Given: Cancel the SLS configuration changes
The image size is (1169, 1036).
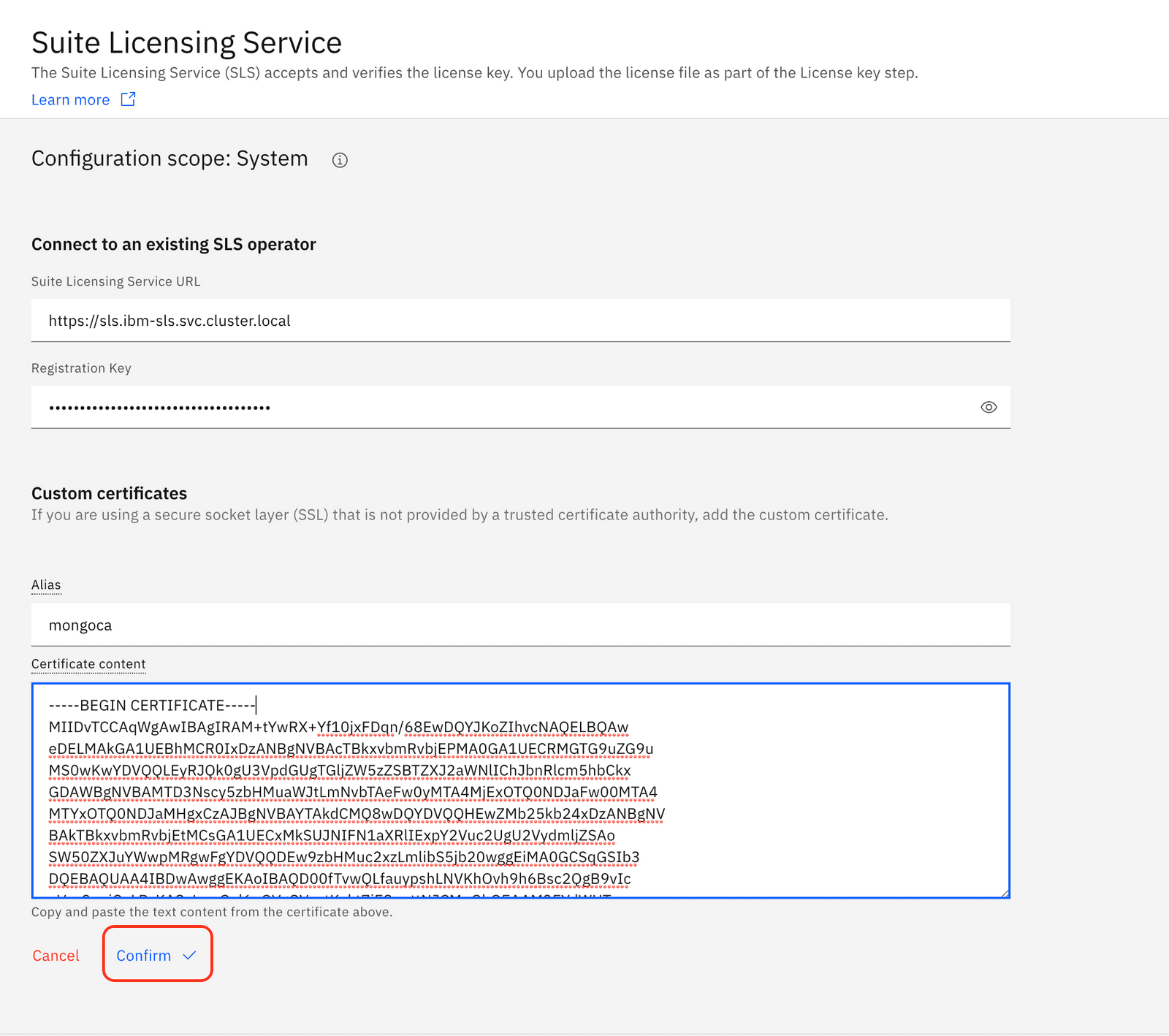Looking at the screenshot, I should point(56,955).
